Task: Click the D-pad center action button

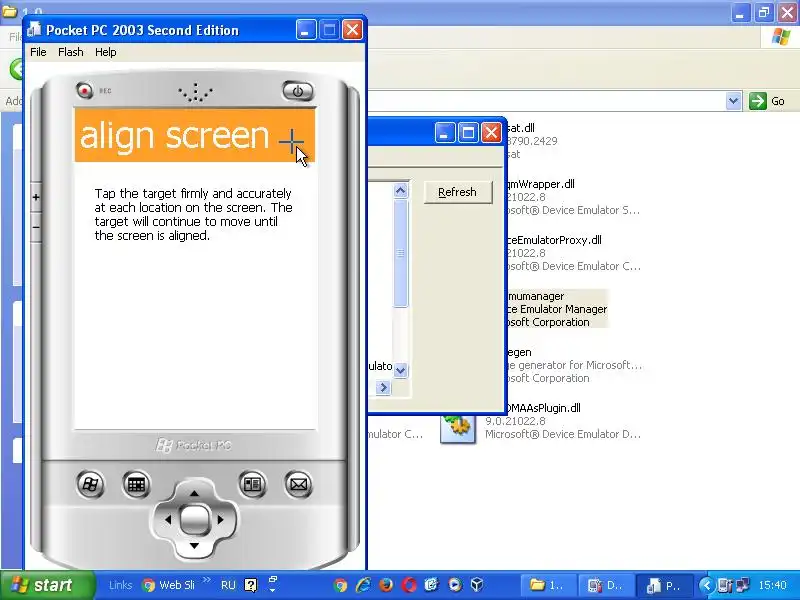Action: [194, 520]
